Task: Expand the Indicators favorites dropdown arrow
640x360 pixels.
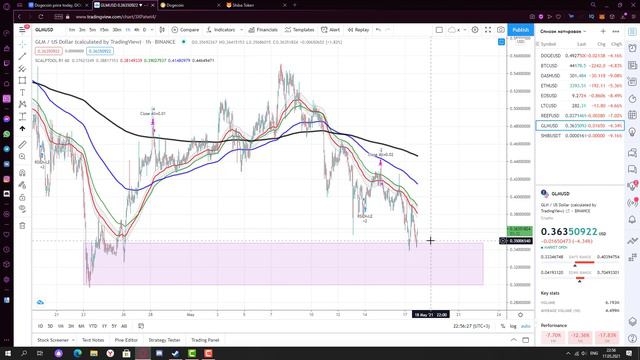Action: [x=241, y=29]
